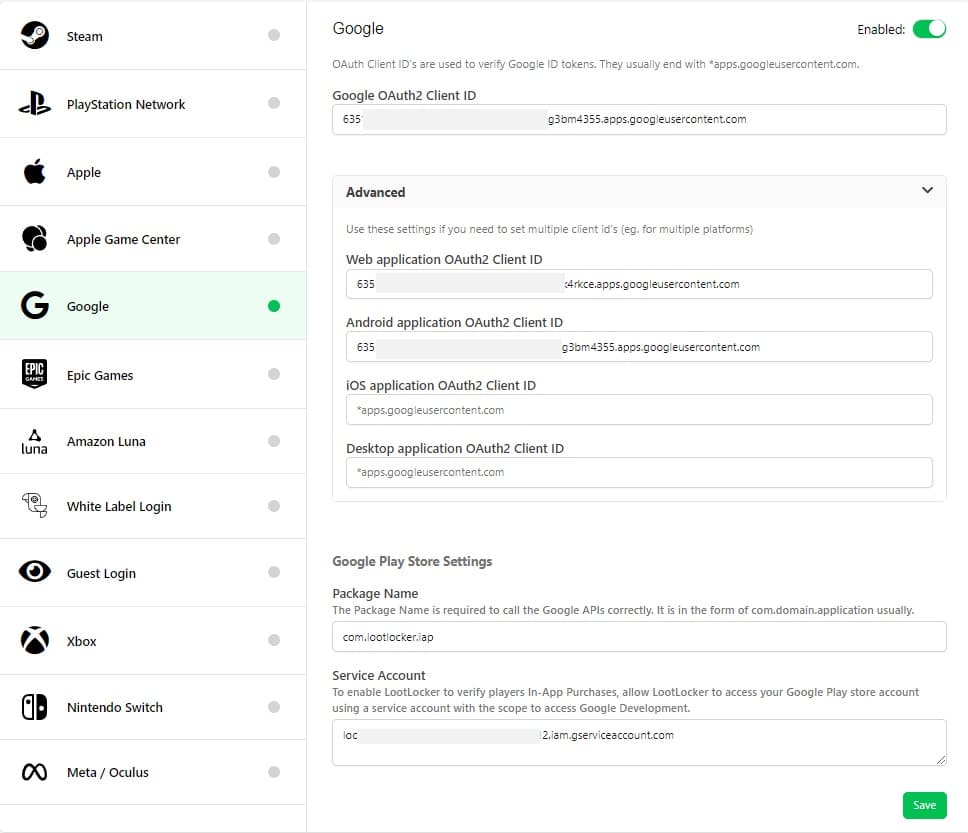Click the Xbox logo icon

[x=35, y=641]
